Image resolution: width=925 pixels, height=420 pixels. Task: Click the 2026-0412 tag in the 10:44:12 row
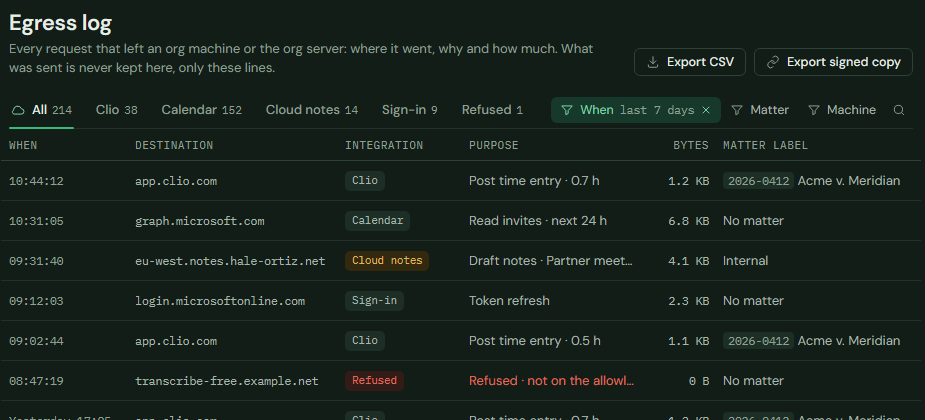point(758,181)
